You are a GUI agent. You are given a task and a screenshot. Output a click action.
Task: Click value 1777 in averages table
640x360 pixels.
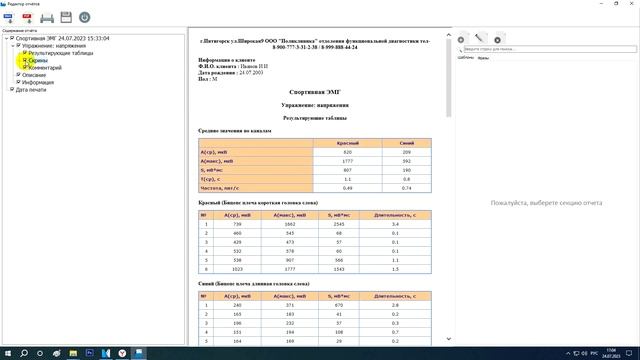pyautogui.click(x=348, y=161)
